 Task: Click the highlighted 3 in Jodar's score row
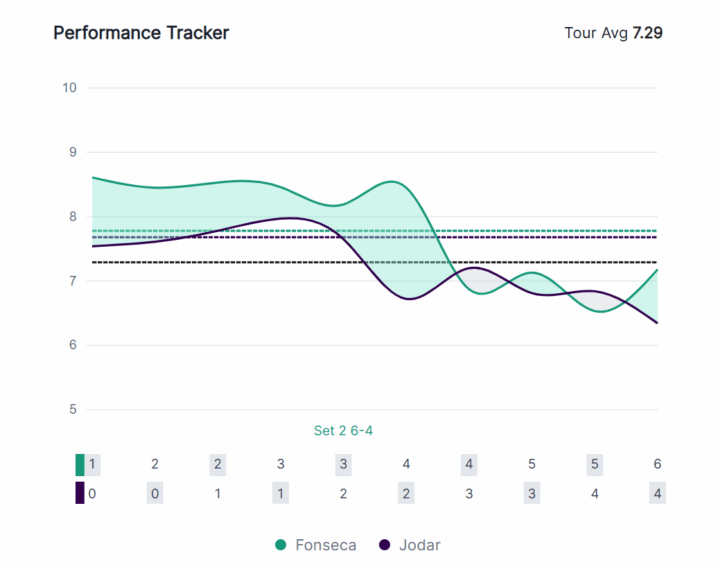pos(532,493)
